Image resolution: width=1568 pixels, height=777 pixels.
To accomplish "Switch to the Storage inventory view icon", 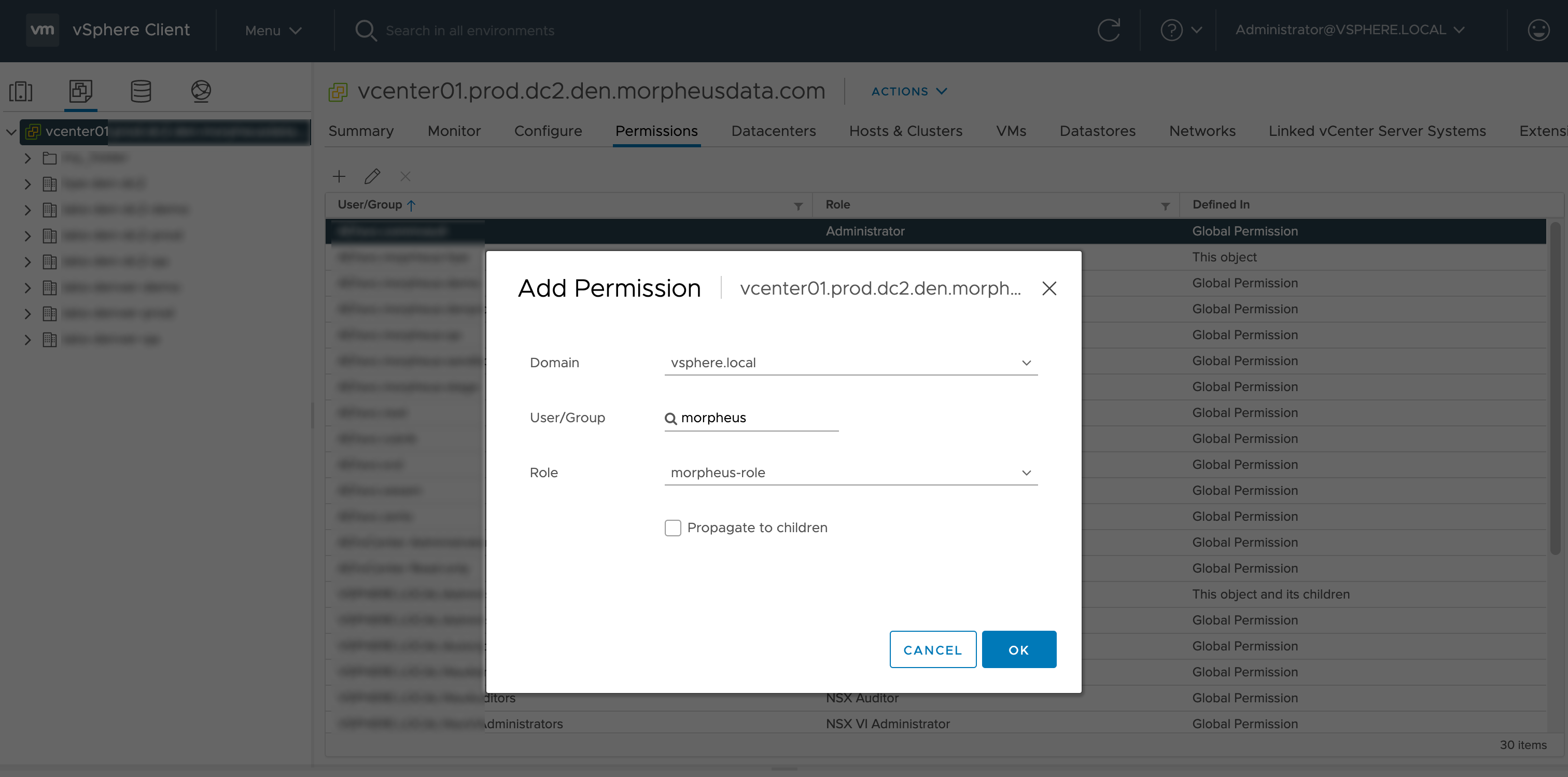I will click(141, 91).
